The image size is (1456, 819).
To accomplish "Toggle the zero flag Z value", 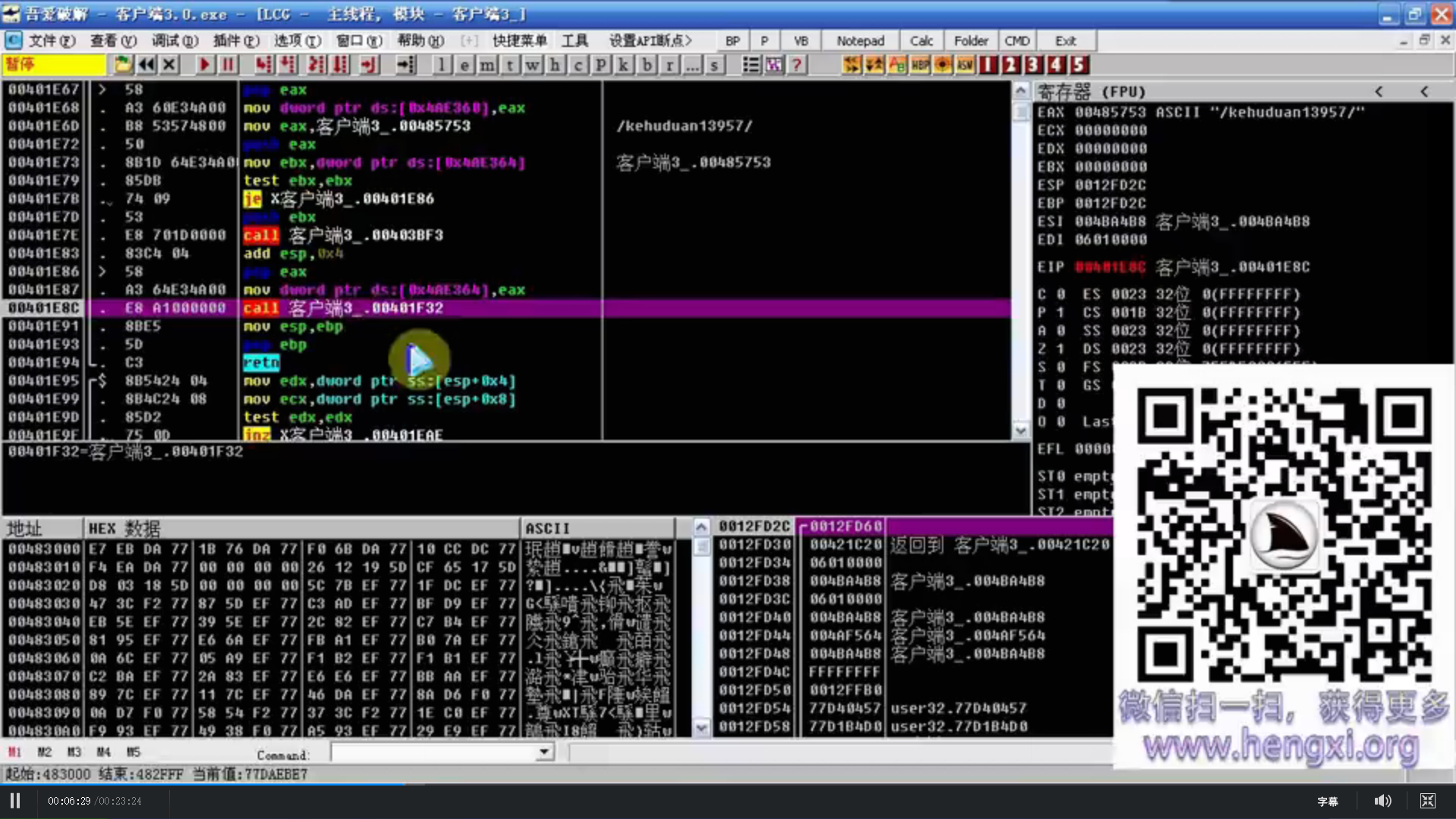I will 1060,349.
